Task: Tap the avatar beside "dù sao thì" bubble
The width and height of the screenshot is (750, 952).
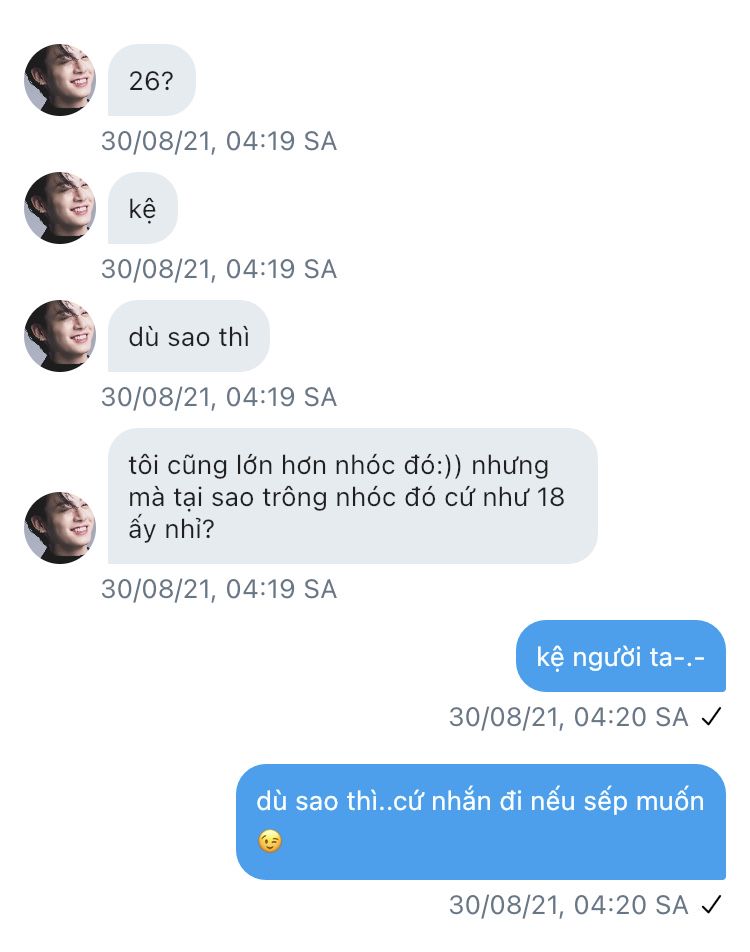Action: 60,336
